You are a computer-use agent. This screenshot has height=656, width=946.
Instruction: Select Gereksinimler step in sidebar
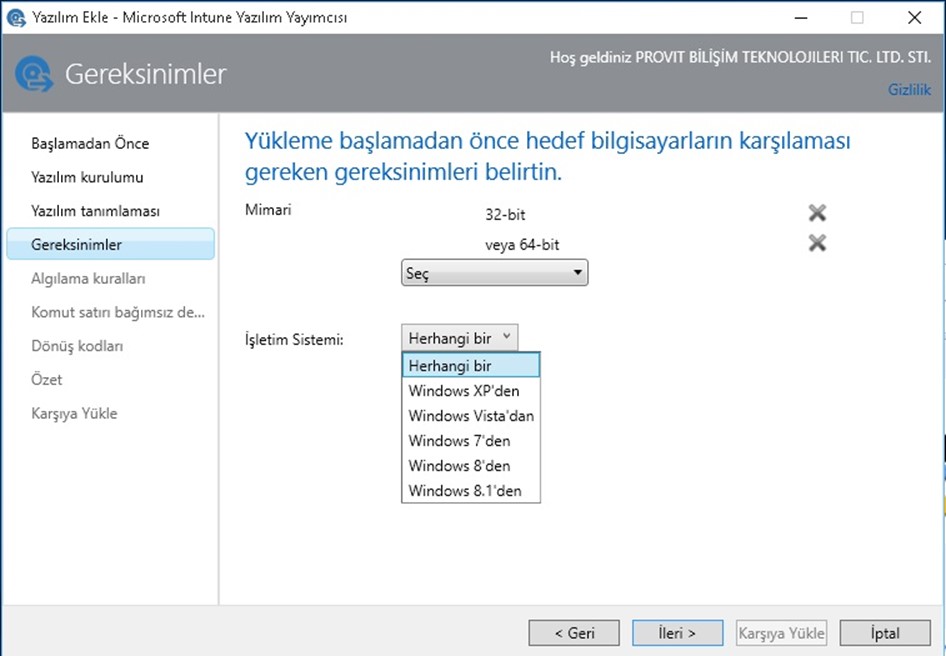(77, 245)
